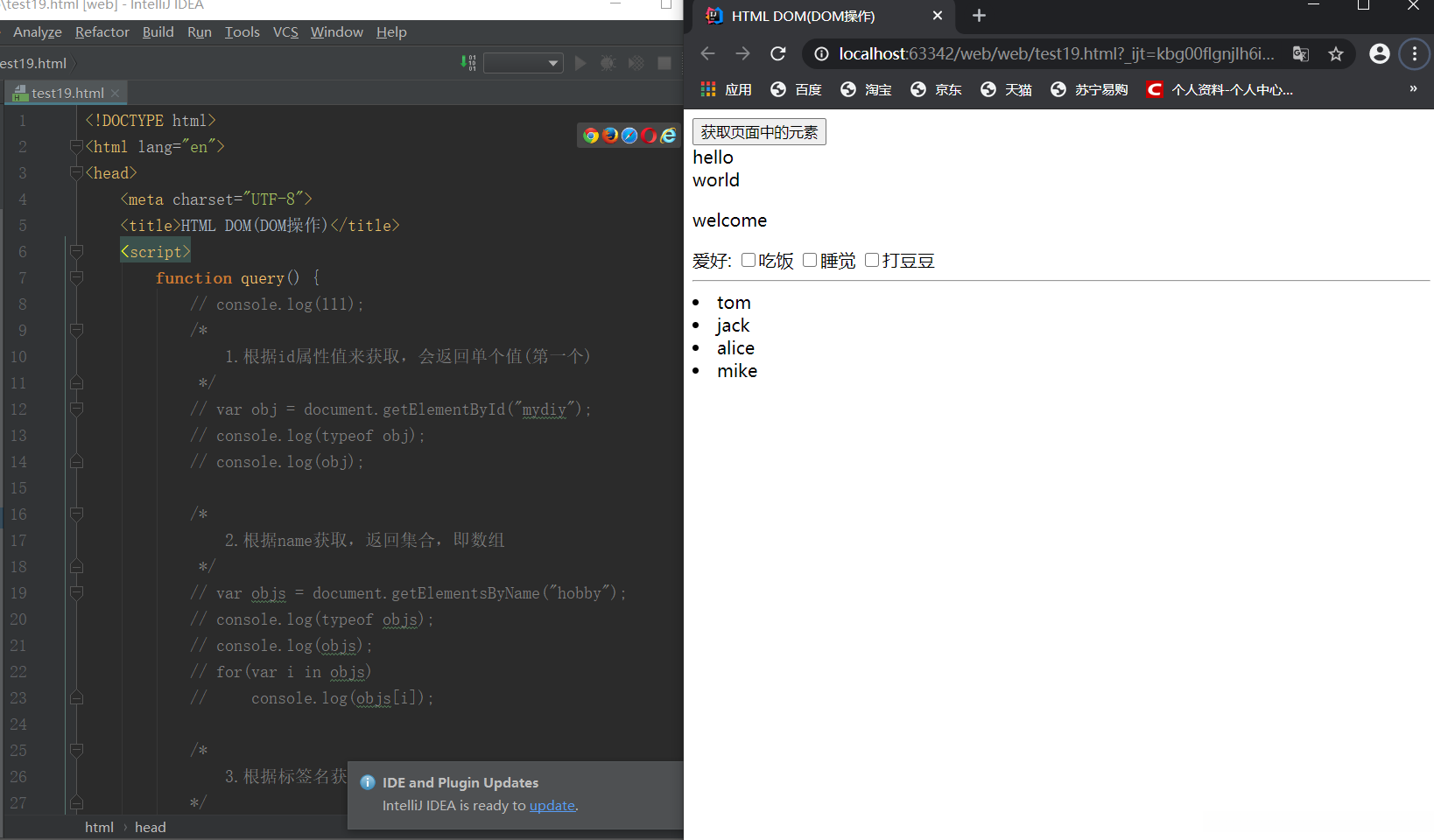Collapse the comment fold on line 16
Image resolution: width=1434 pixels, height=840 pixels.
click(76, 514)
